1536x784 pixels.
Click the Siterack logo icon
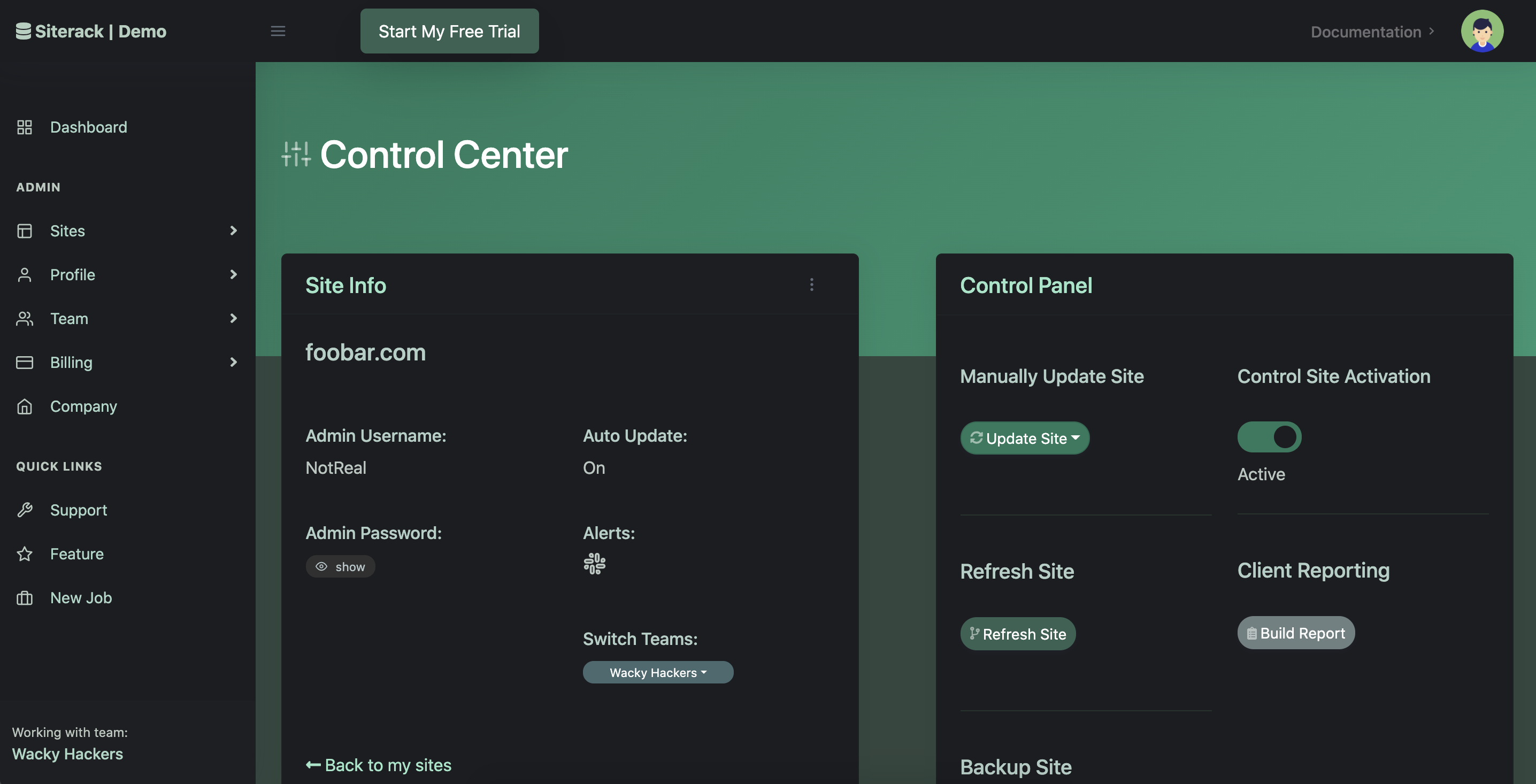point(23,31)
